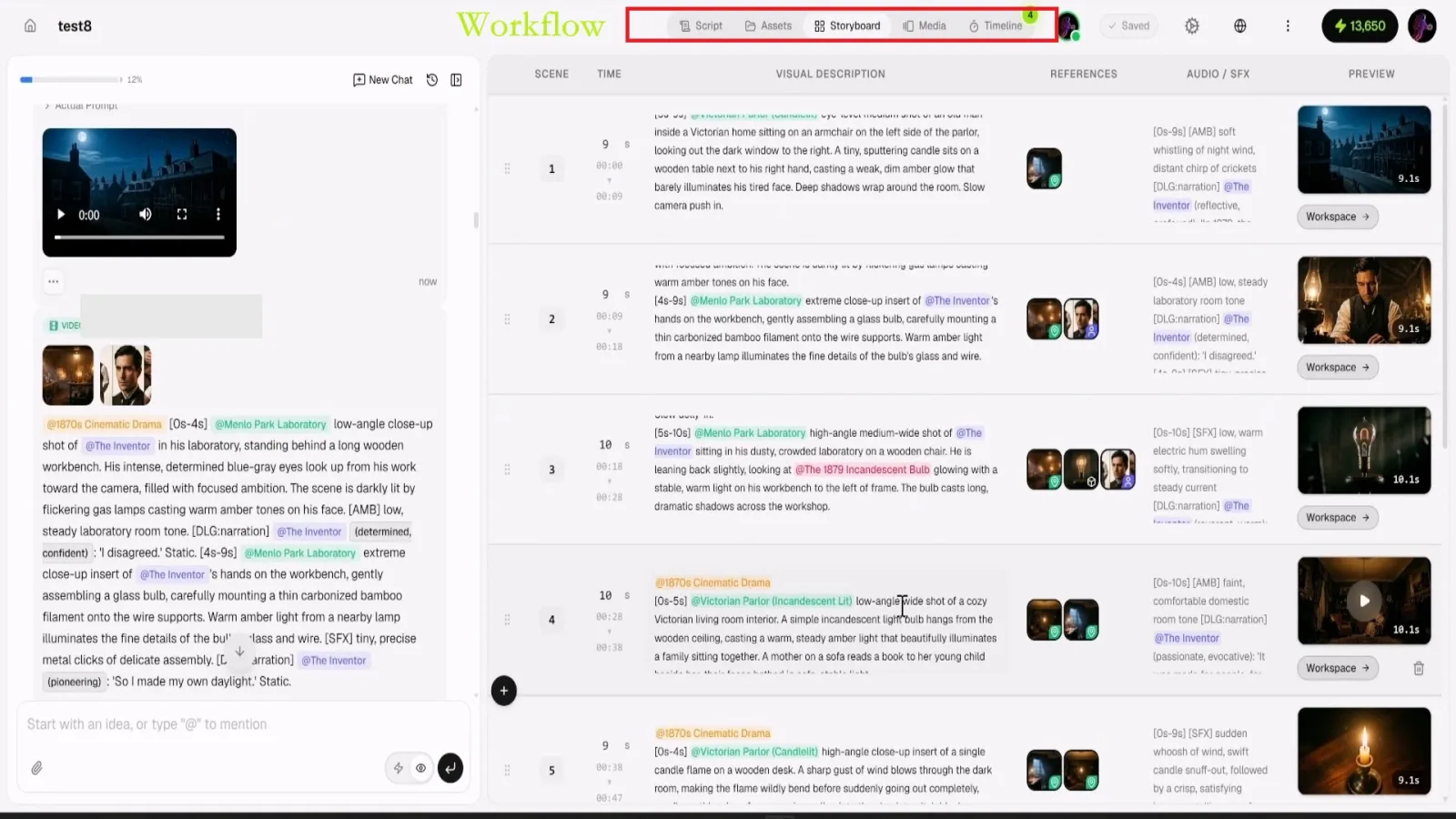Click the ellipsis button below video
The image size is (1456, 819).
point(54,281)
